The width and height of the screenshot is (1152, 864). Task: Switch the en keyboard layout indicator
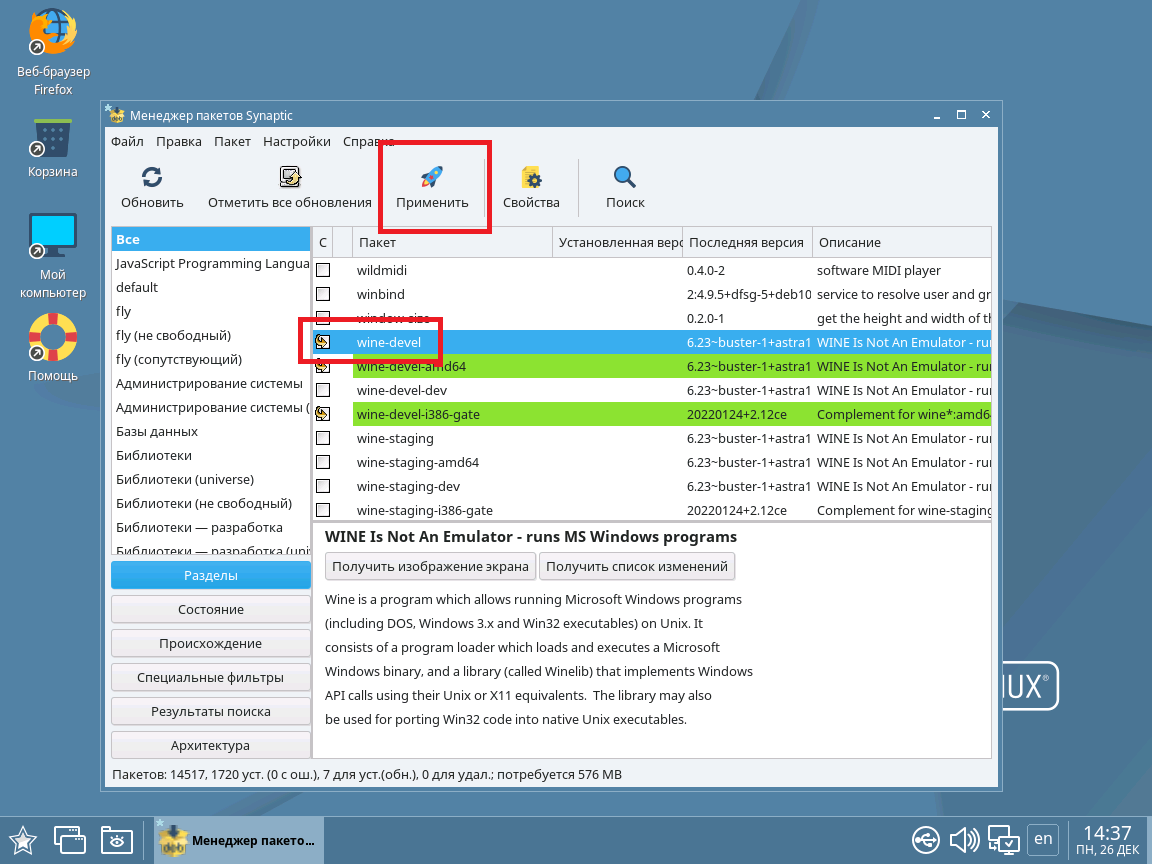click(1043, 839)
